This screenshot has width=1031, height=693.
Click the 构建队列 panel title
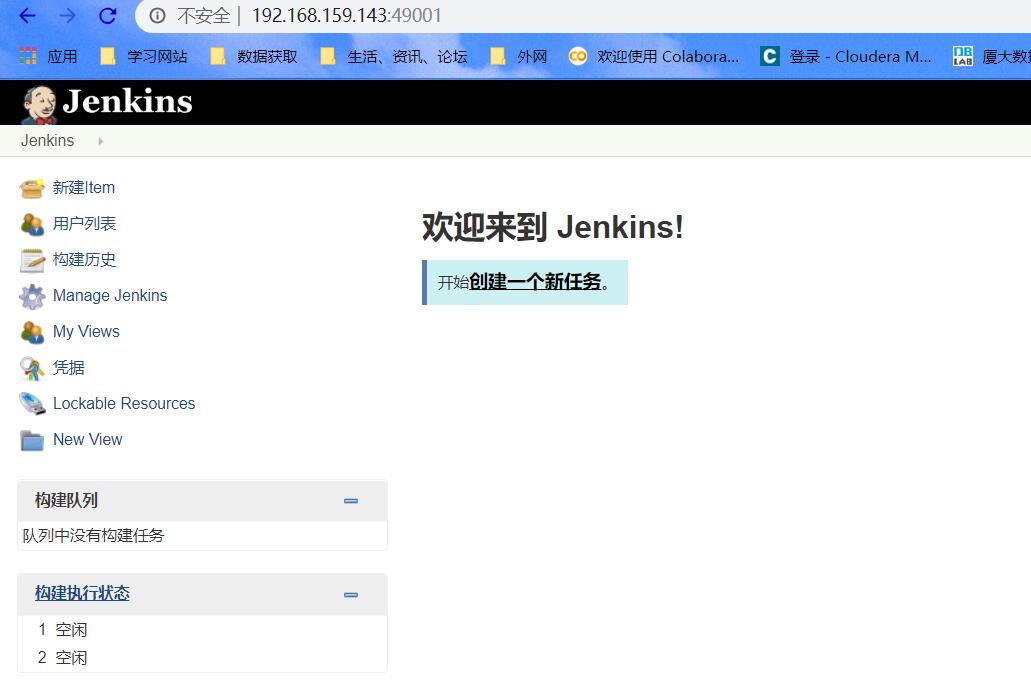[66, 501]
